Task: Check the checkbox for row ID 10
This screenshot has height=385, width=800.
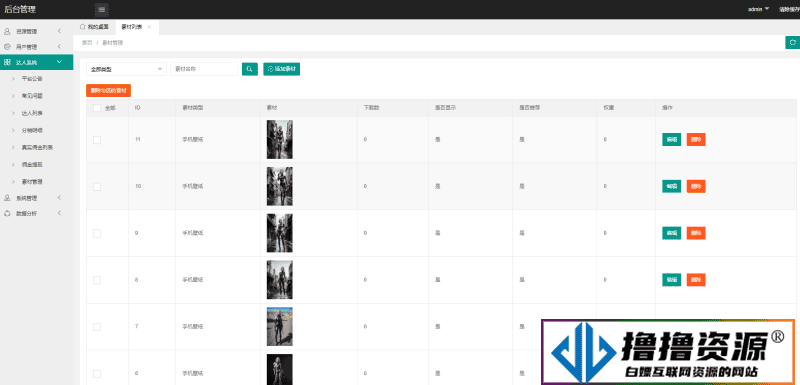Action: pos(97,187)
